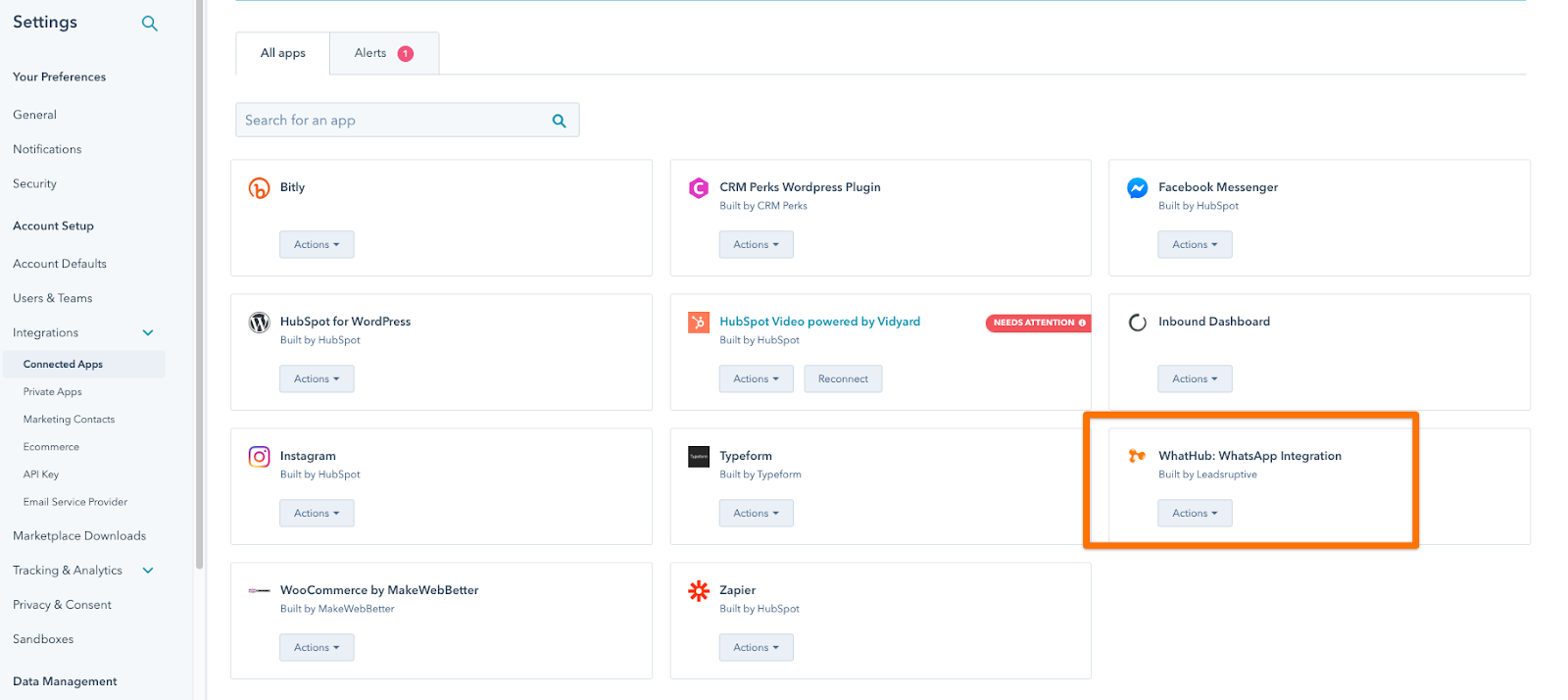1568x700 pixels.
Task: Collapse the Integrations section chevron
Action: 148,333
